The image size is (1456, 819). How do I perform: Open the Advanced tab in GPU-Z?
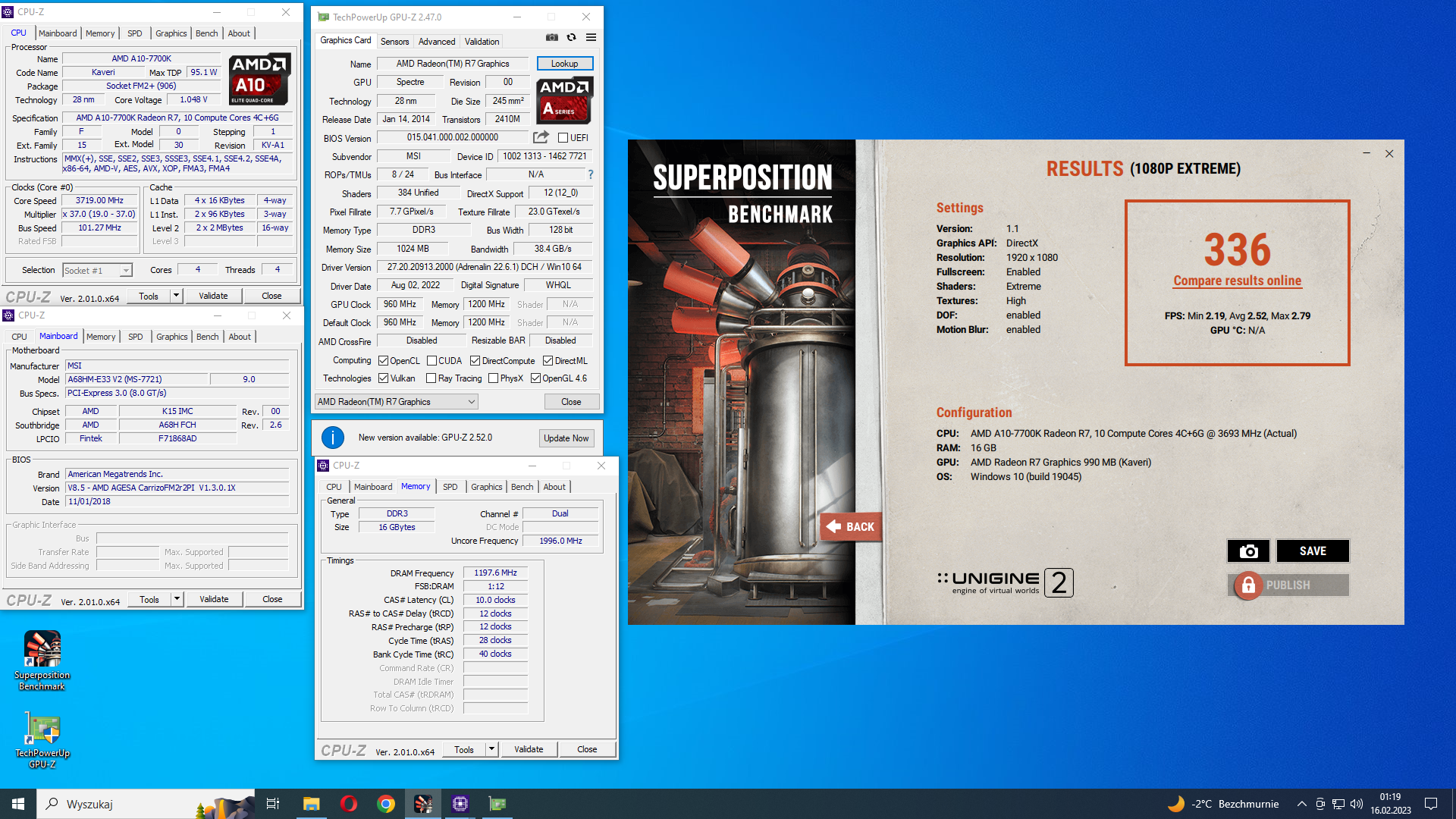coord(437,42)
